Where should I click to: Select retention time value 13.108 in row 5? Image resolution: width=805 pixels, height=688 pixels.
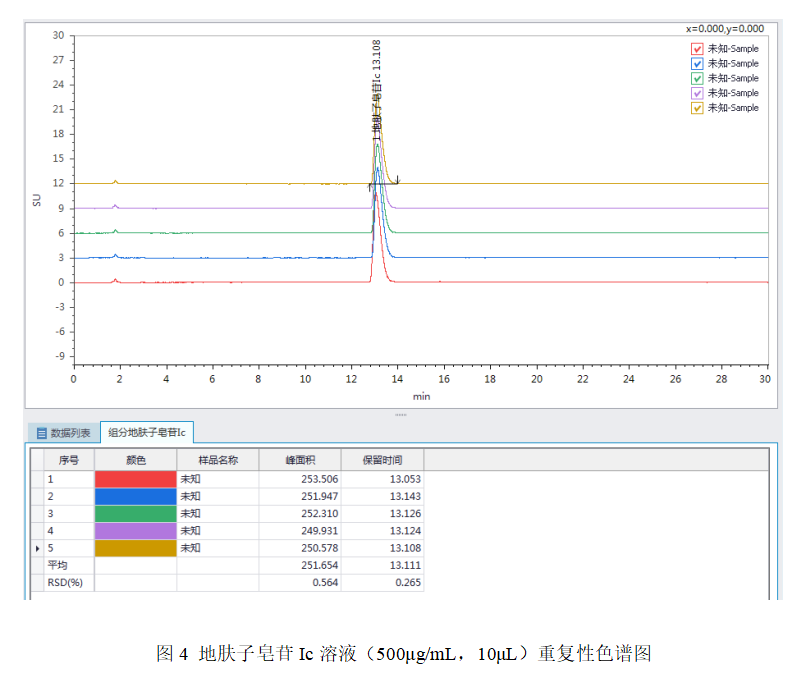point(405,548)
